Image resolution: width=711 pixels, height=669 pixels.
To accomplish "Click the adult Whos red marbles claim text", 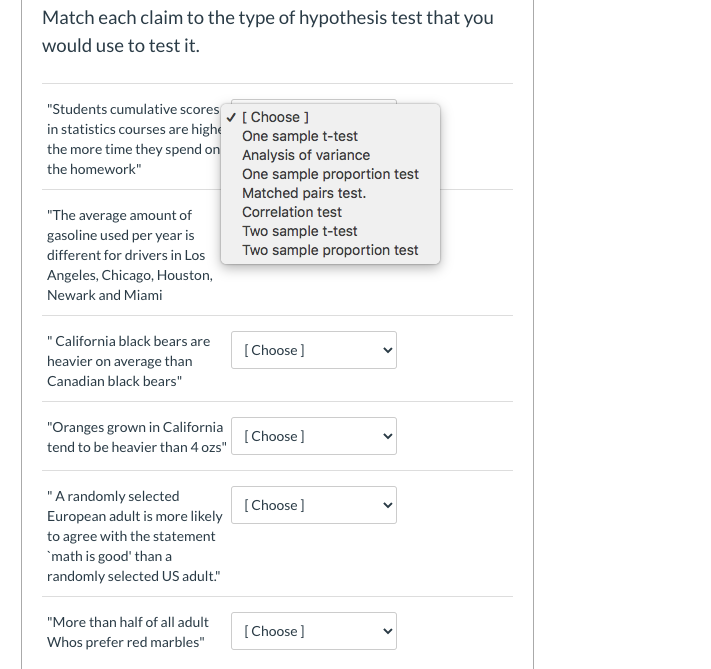I will point(127,632).
